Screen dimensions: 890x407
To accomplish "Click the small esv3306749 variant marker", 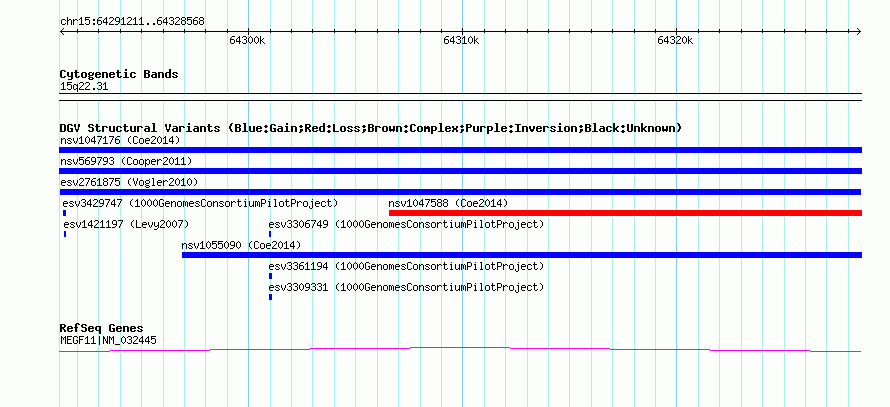I will click(270, 234).
